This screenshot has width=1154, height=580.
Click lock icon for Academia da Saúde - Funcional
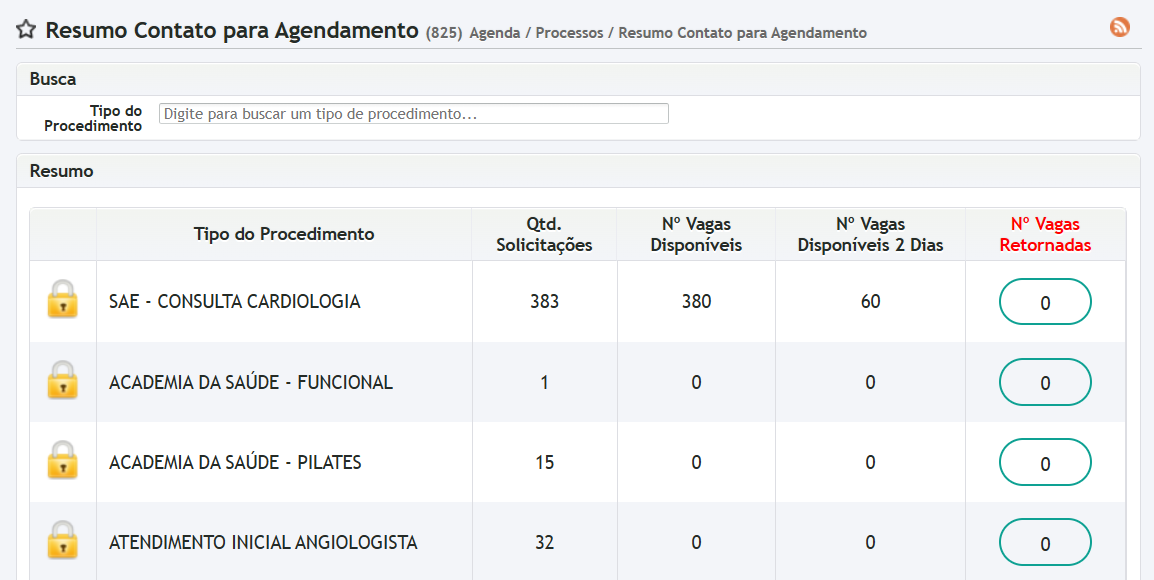pos(62,381)
